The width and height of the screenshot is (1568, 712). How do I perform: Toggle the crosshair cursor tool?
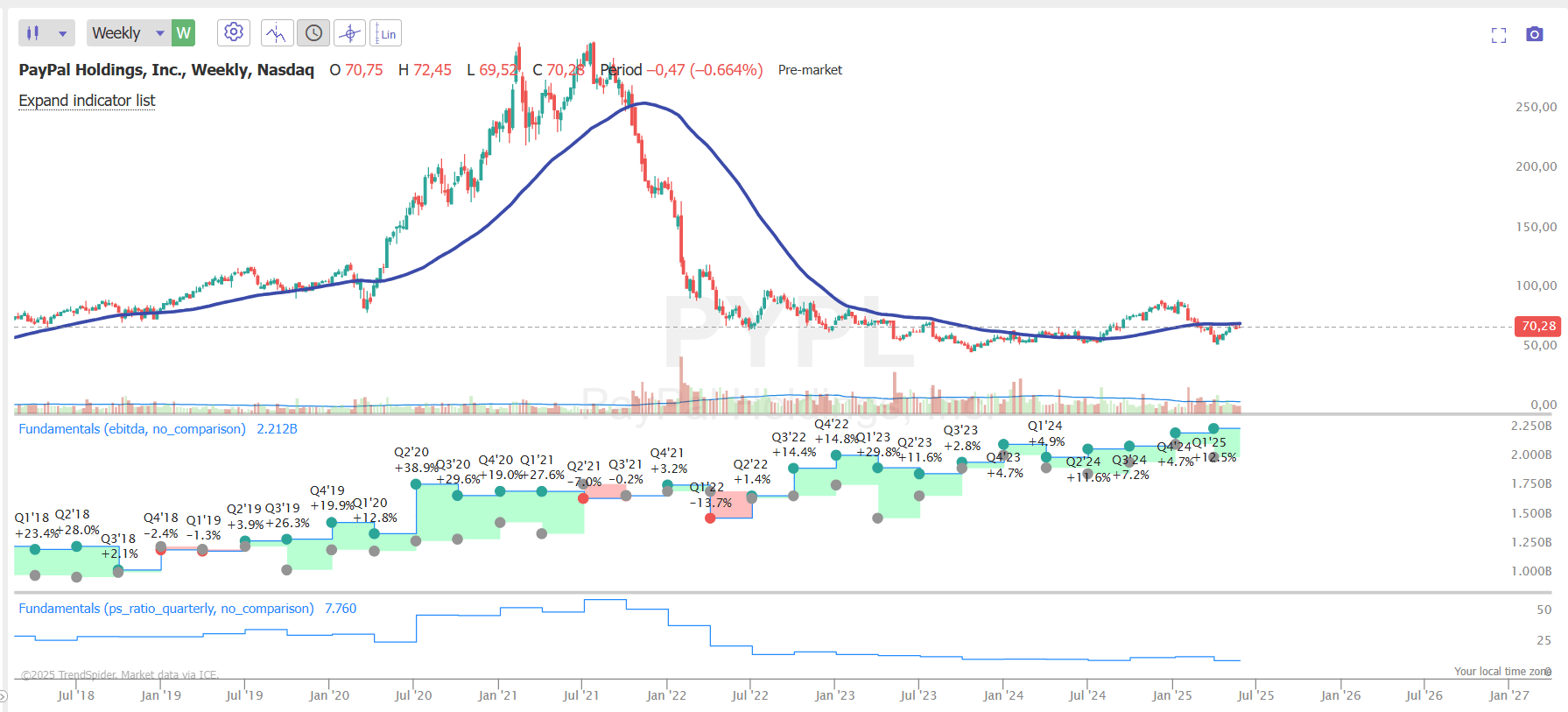pos(350,33)
